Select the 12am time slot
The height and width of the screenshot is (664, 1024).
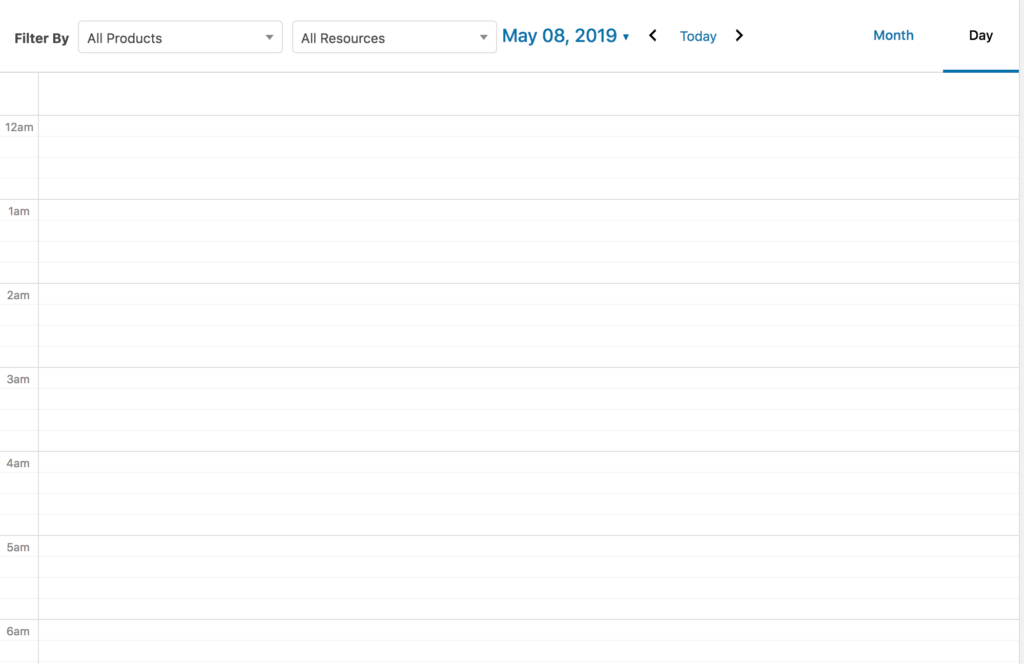click(x=528, y=127)
